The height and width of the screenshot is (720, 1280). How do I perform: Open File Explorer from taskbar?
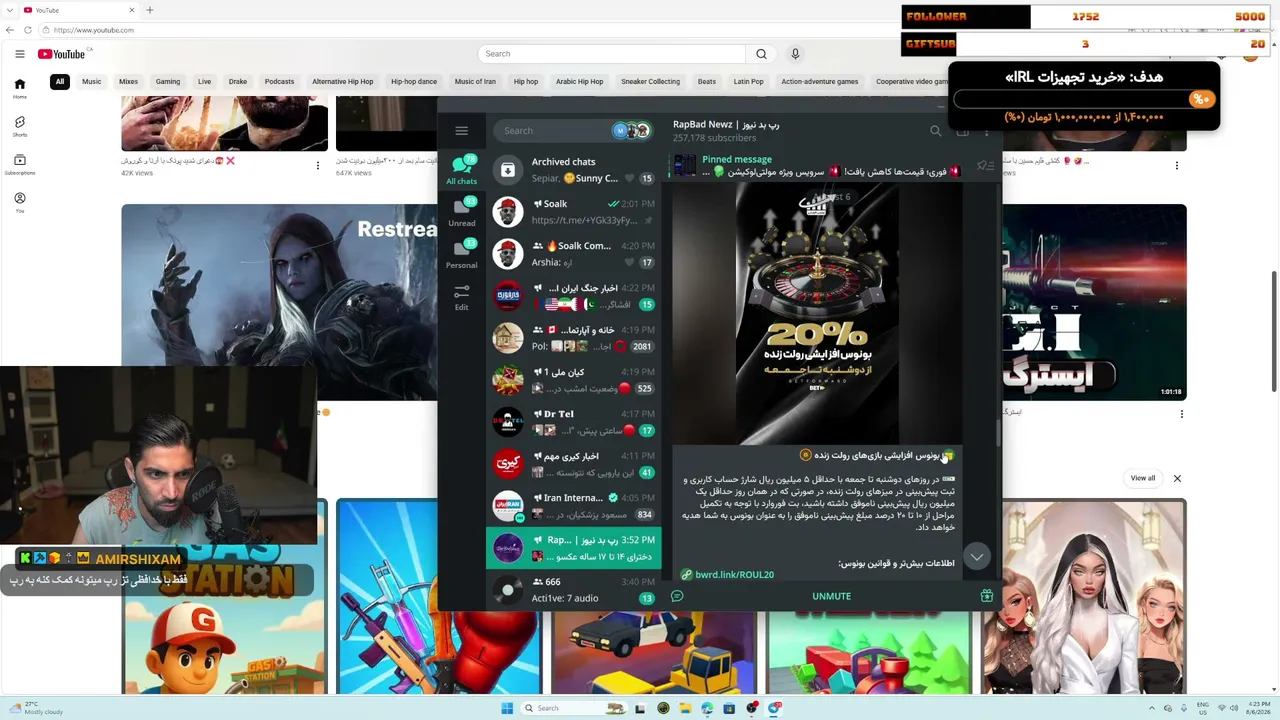pyautogui.click(x=685, y=708)
